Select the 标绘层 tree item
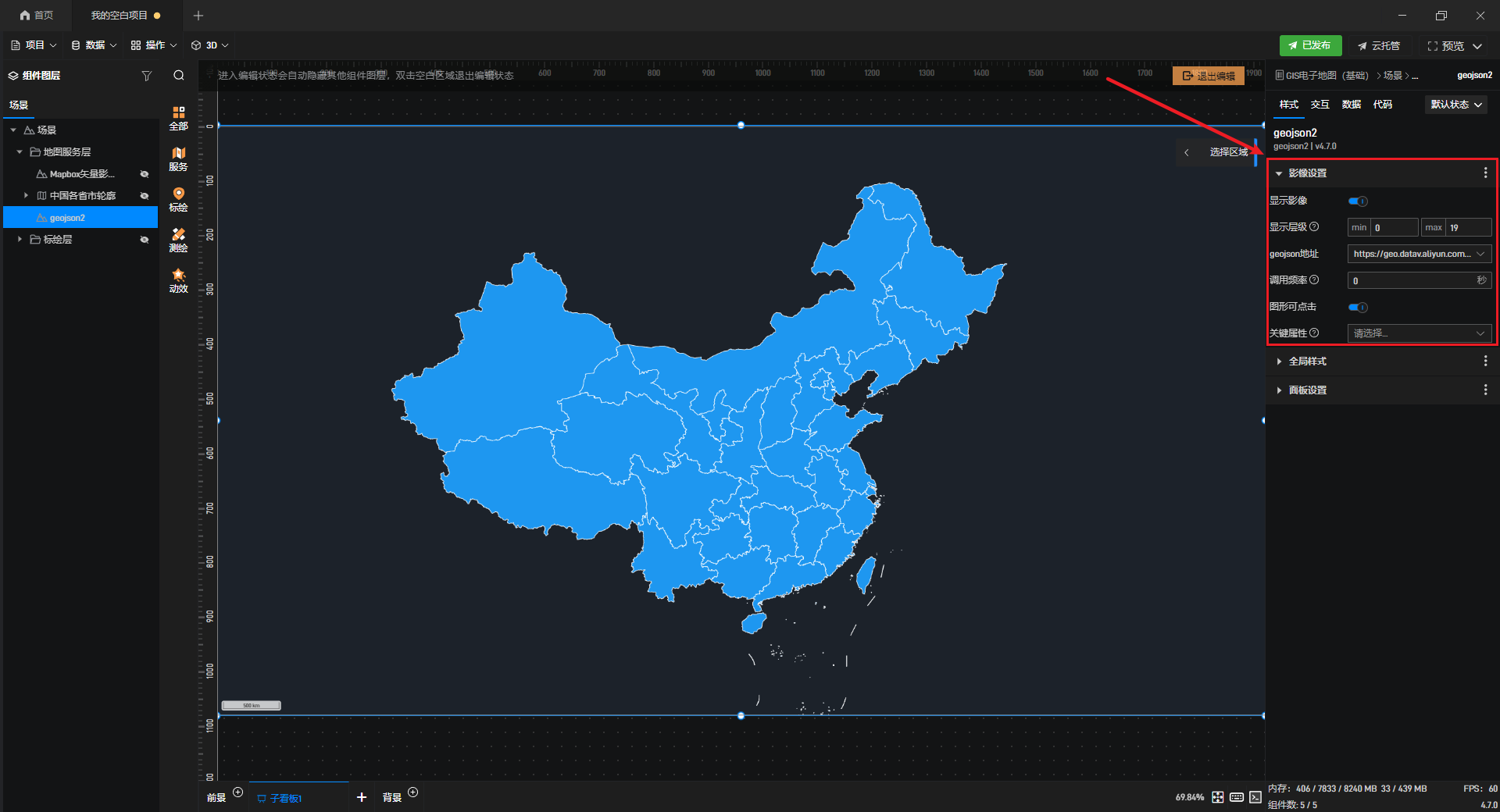 point(58,240)
